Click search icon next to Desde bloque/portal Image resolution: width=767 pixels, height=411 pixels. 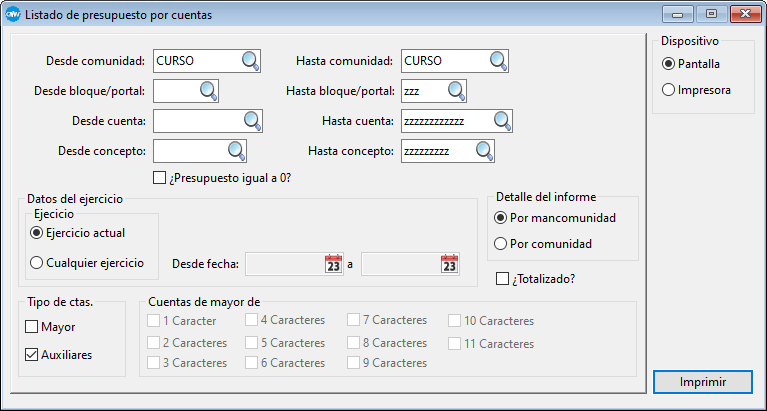[x=208, y=91]
